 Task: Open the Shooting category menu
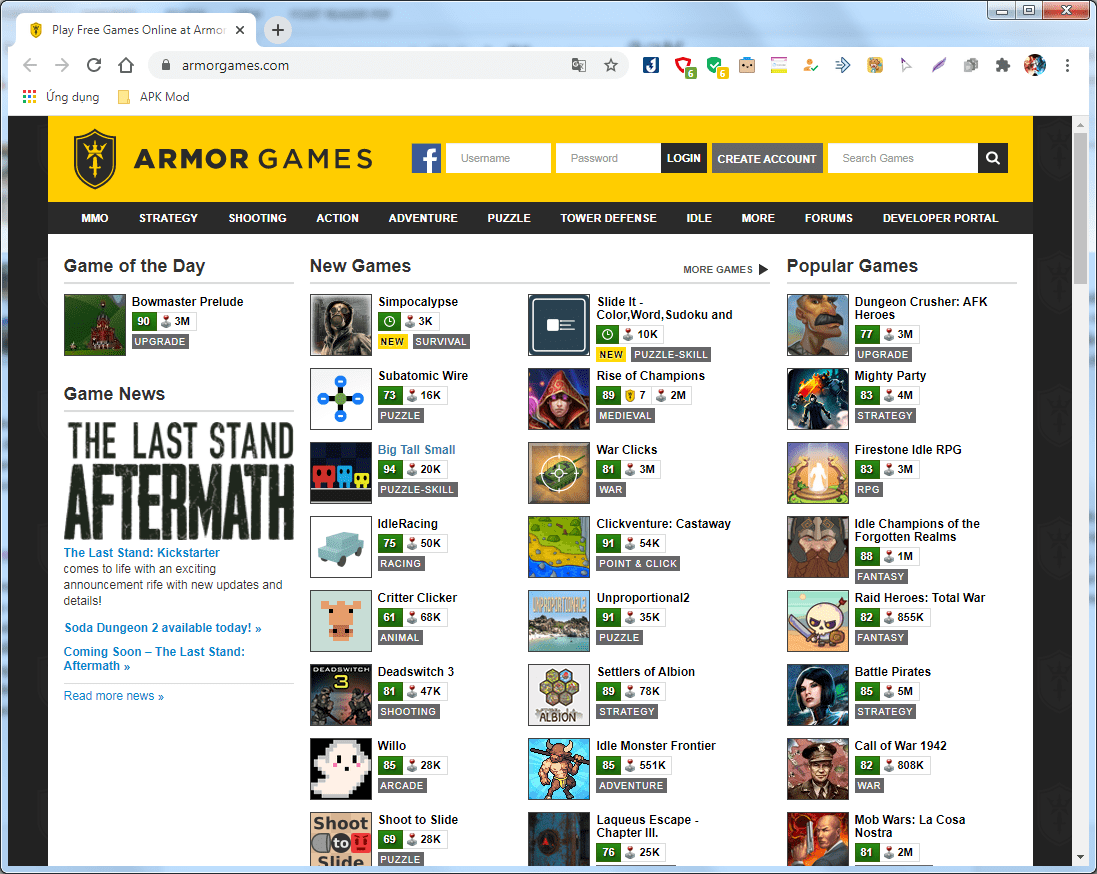(x=257, y=218)
